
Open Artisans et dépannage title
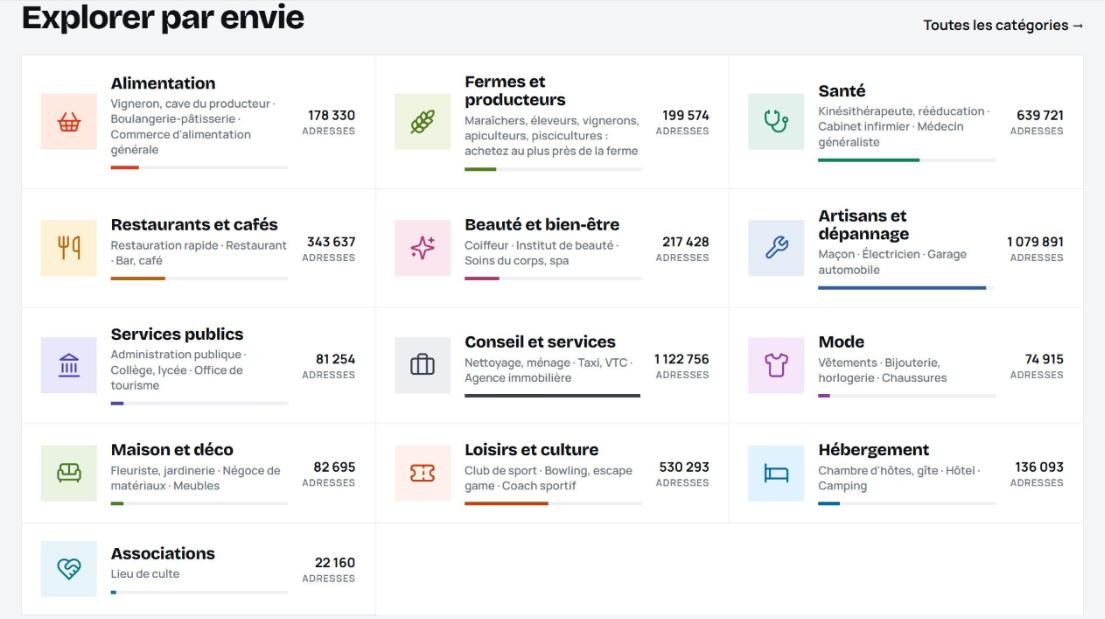[x=863, y=224]
